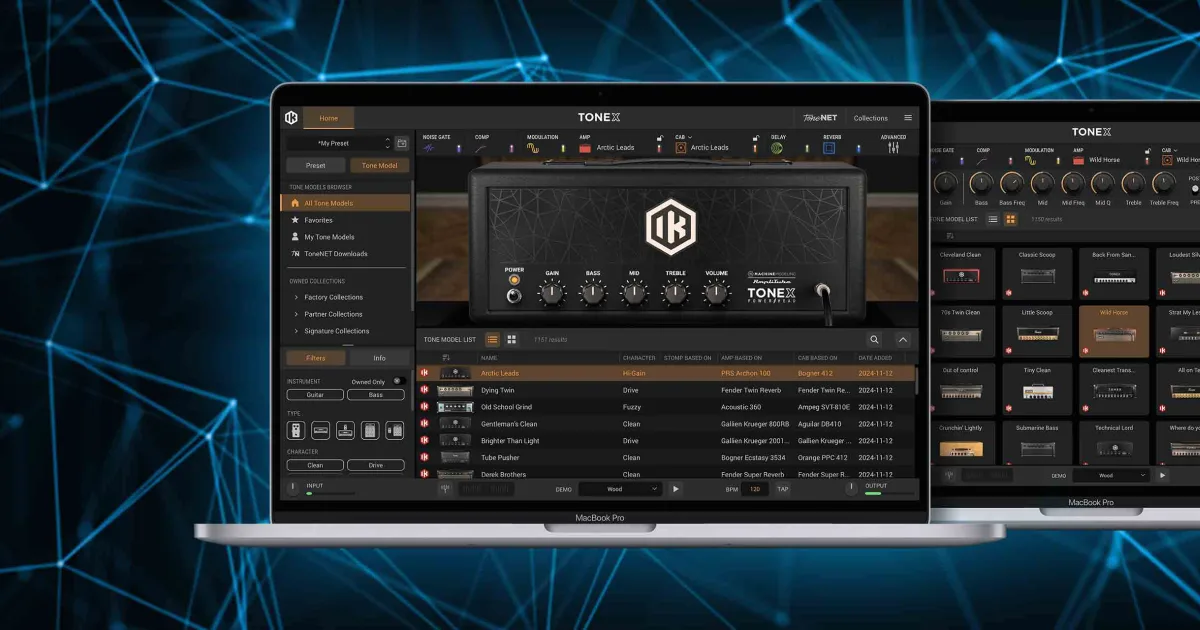This screenshot has width=1200, height=630.
Task: Toggle the lock icon beside Amp
Action: tap(658, 139)
